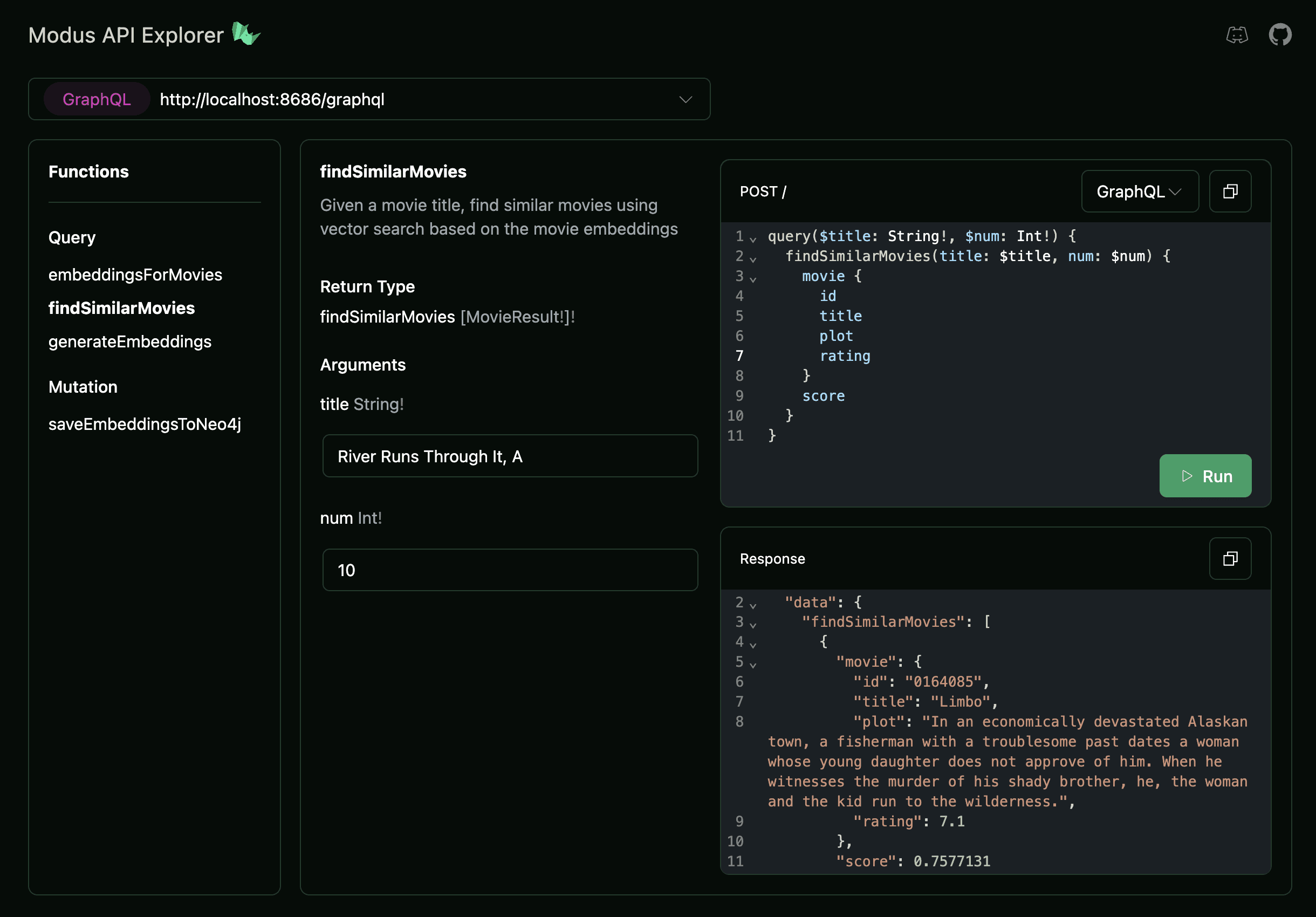This screenshot has height=917, width=1316.
Task: Open the GraphQL format dropdown
Action: click(1140, 190)
